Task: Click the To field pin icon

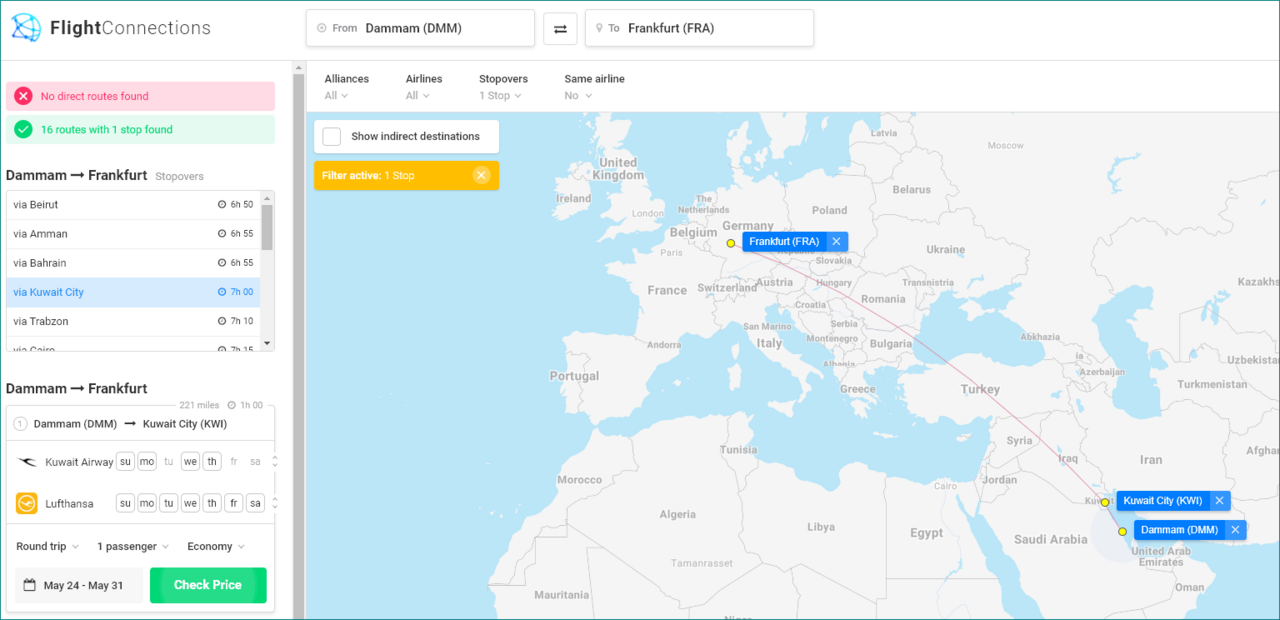Action: tap(600, 29)
